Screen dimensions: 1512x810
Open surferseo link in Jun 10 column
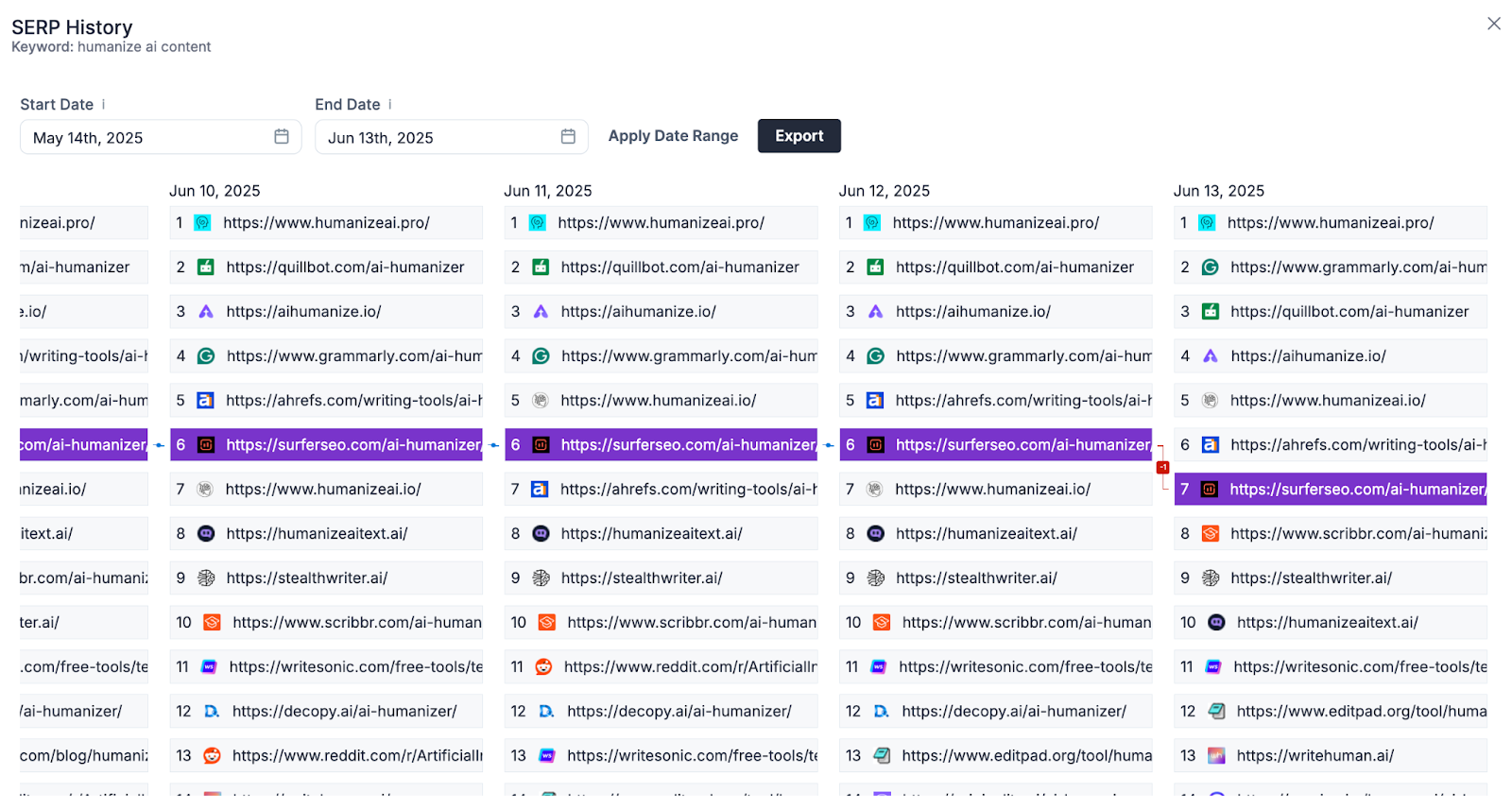pyautogui.click(x=353, y=445)
